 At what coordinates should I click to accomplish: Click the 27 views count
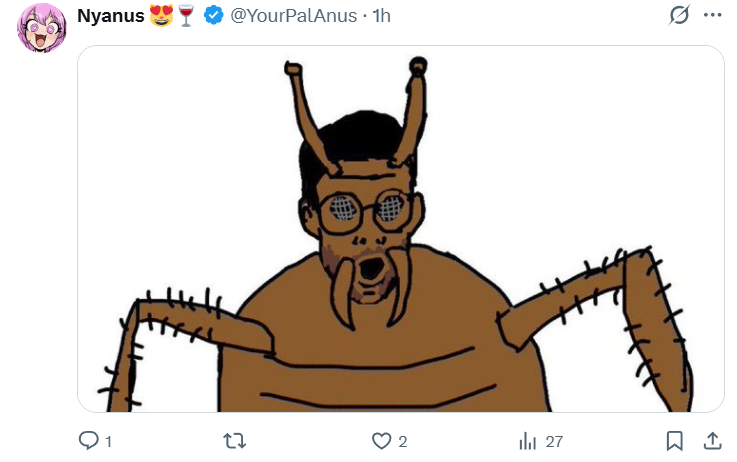coord(554,442)
